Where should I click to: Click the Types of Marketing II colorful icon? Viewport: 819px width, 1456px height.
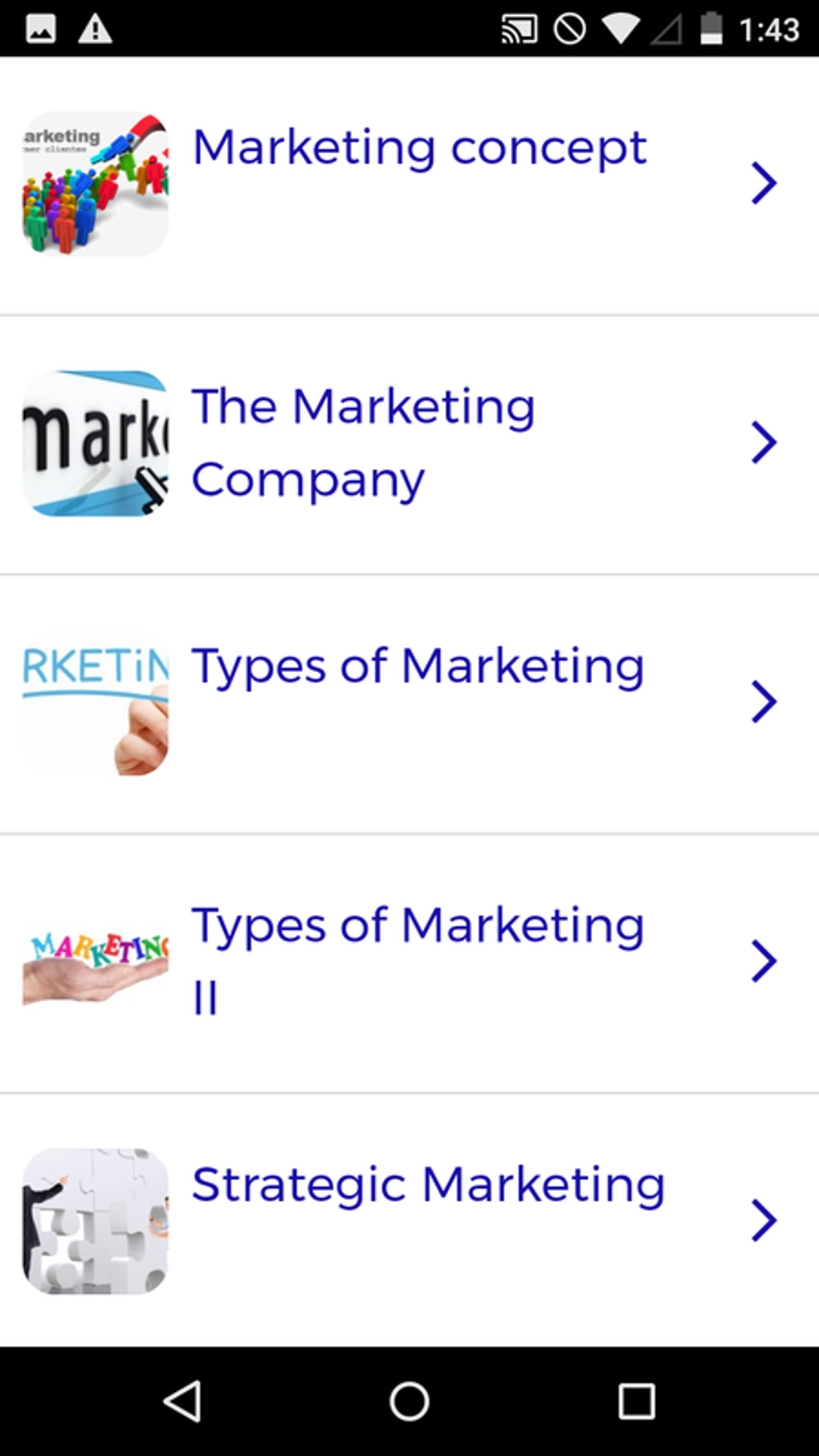(94, 960)
